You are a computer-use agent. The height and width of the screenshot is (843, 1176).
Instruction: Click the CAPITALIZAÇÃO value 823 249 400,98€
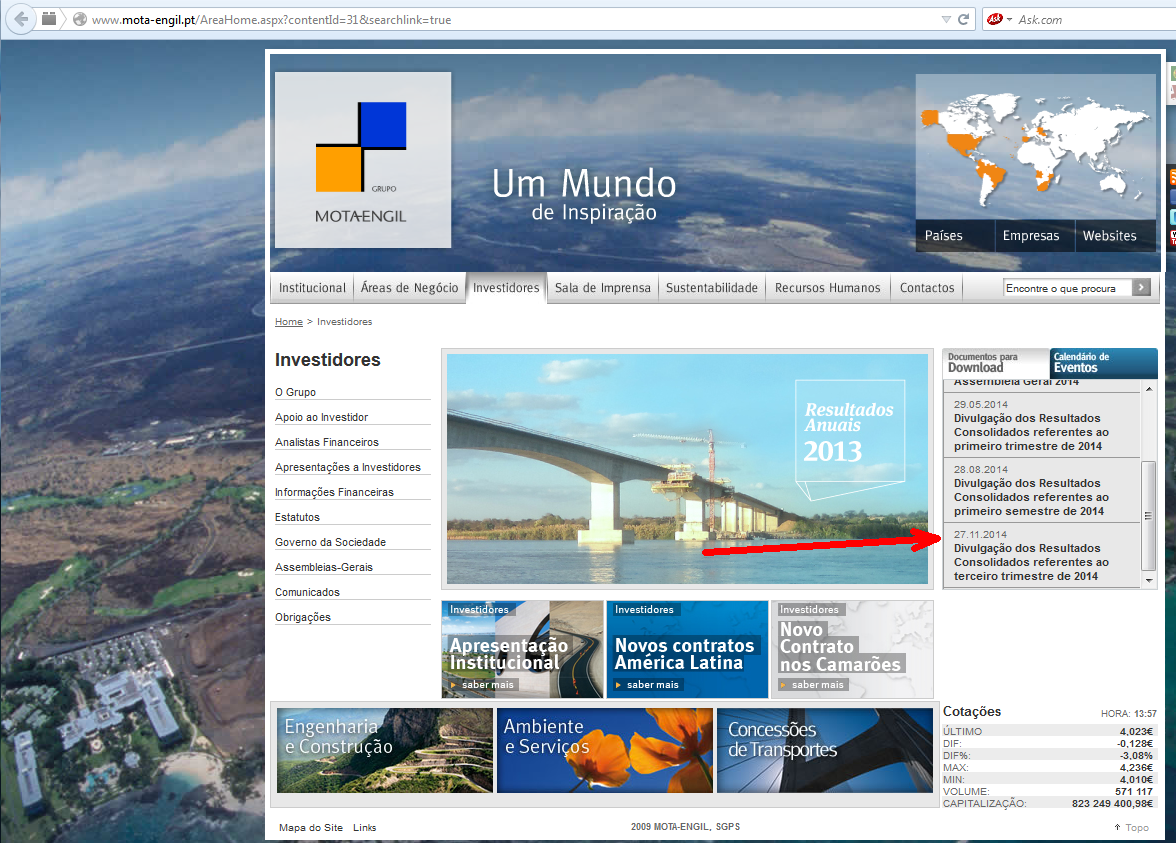1112,803
